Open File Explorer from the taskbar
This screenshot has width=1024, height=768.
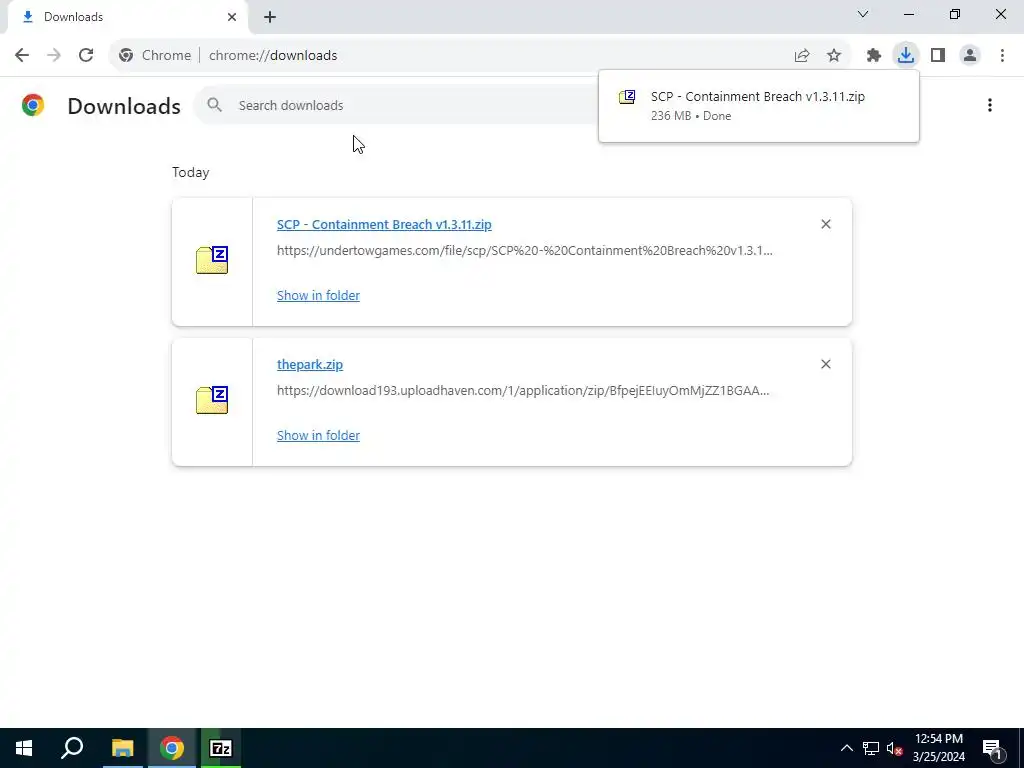[122, 748]
